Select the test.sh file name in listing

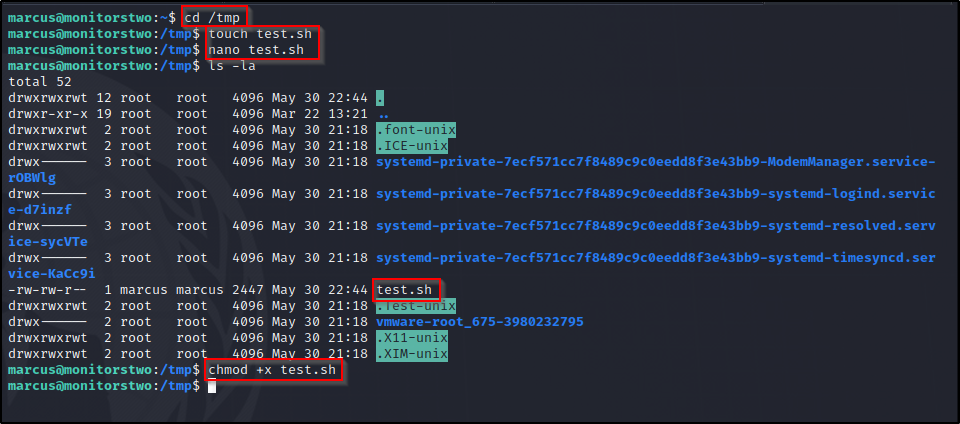click(x=405, y=289)
